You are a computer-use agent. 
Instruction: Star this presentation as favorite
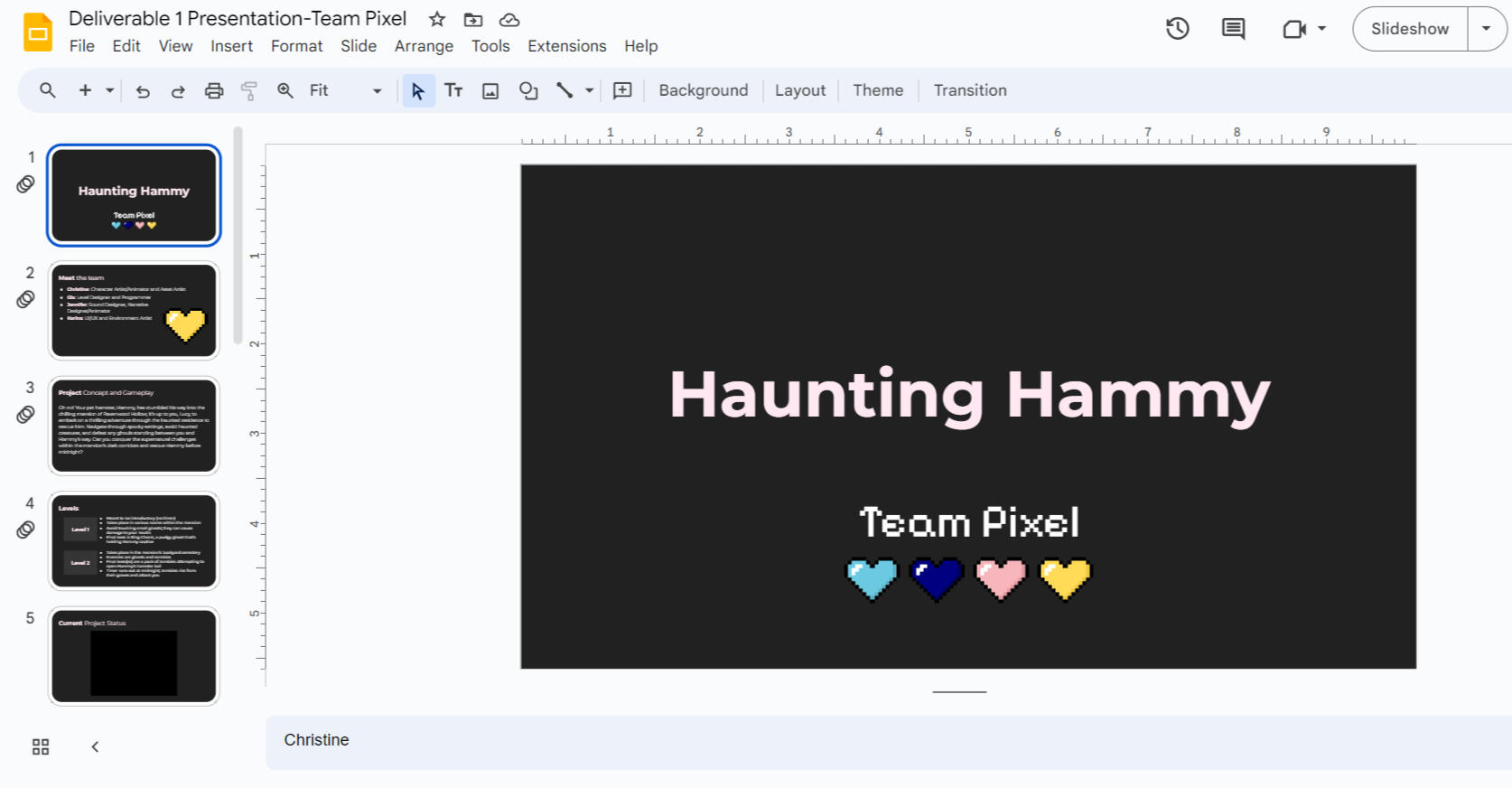437,19
